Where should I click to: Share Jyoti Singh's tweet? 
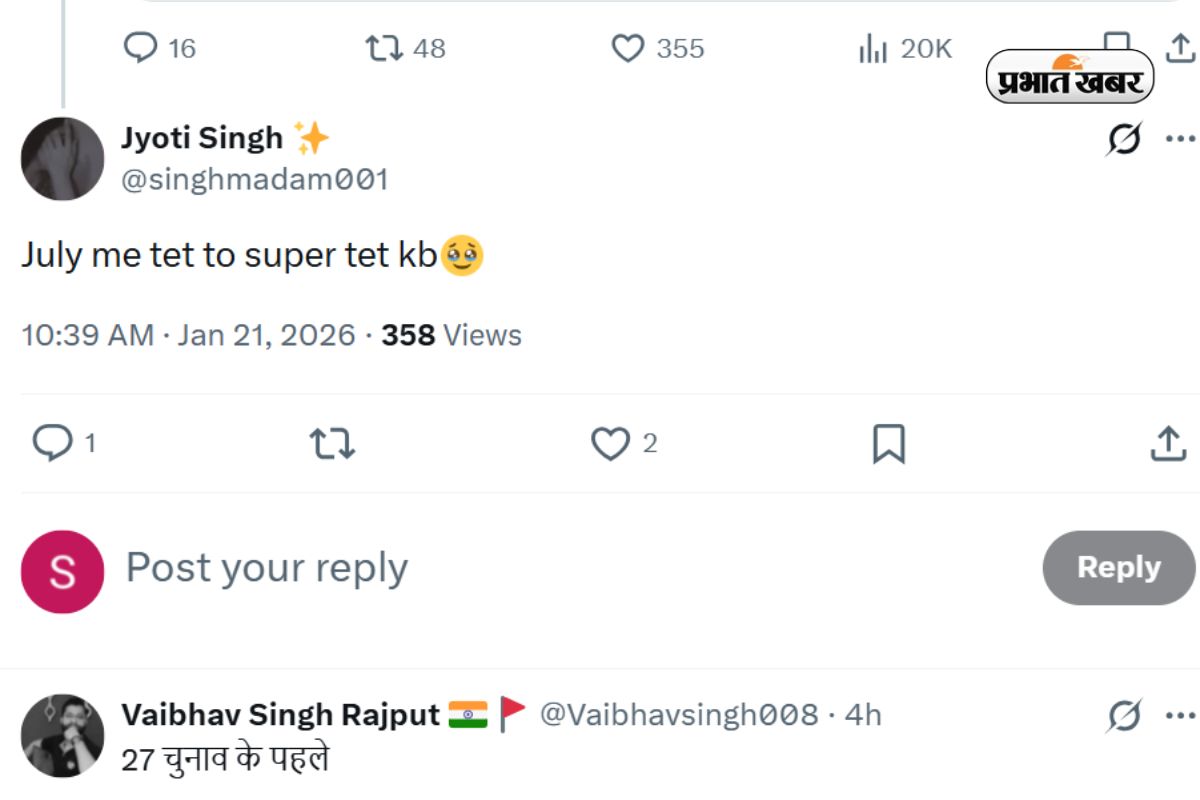(1168, 443)
